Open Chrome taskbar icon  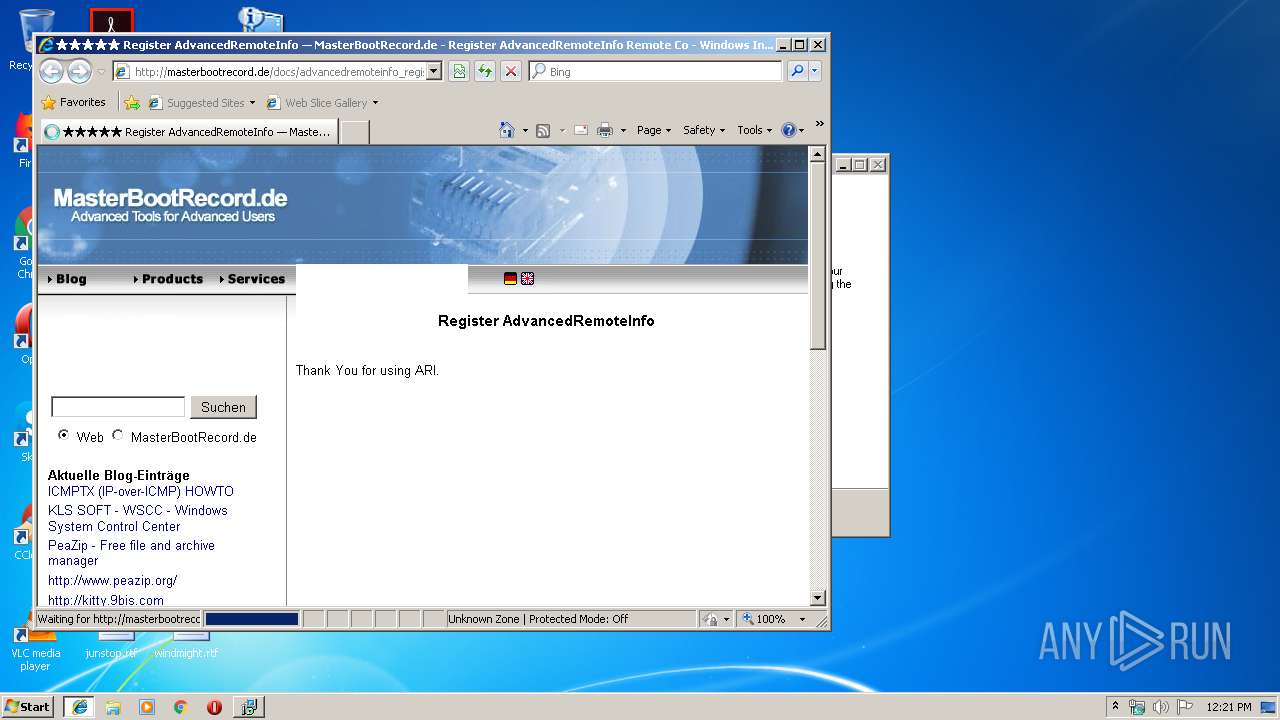click(180, 706)
